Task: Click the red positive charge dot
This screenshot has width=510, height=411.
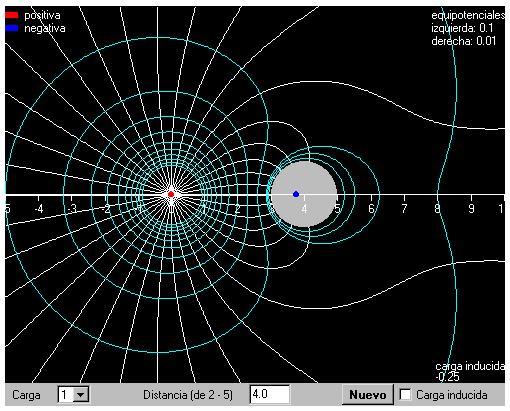Action: click(171, 194)
